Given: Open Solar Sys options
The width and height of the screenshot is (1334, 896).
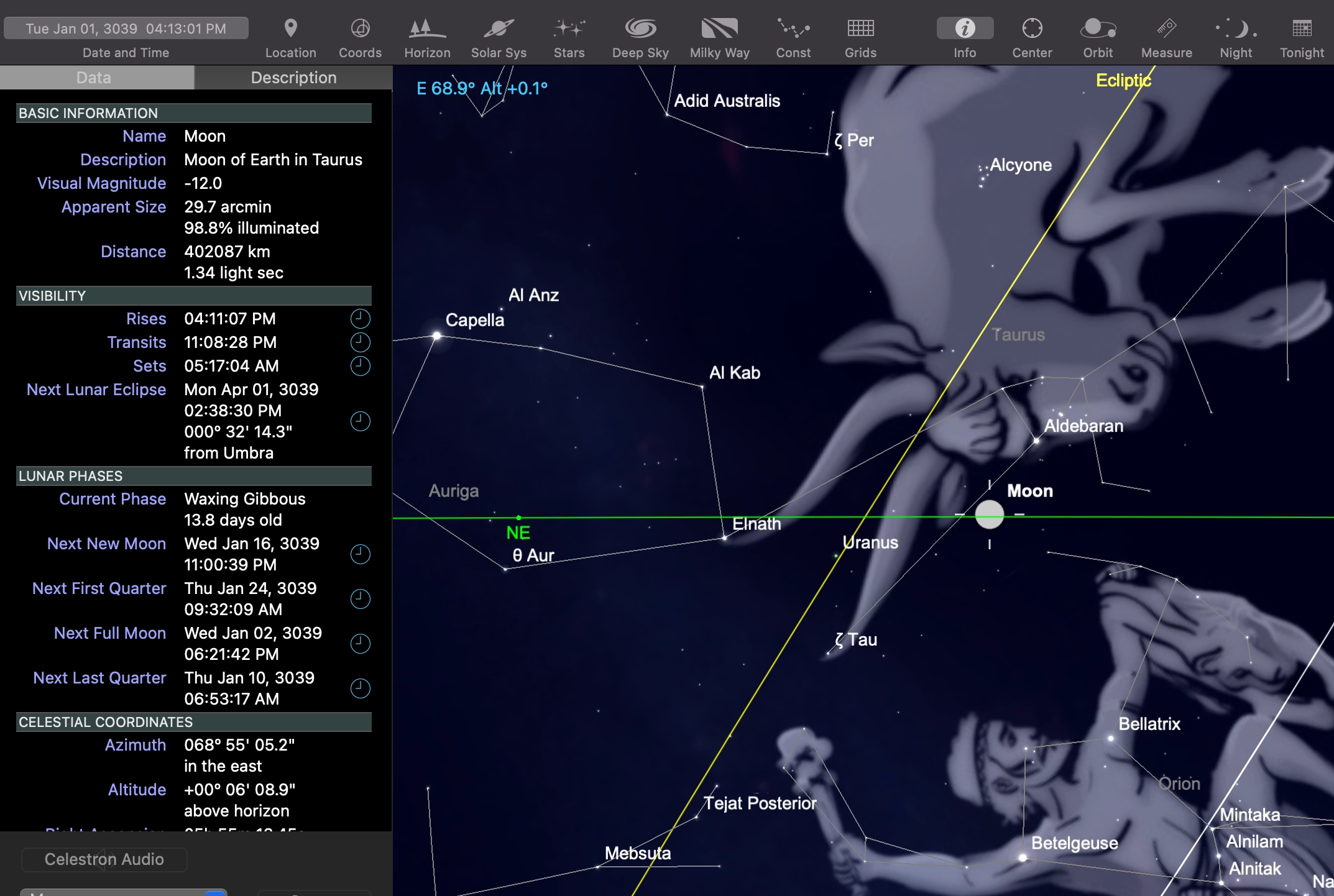Looking at the screenshot, I should tap(499, 29).
